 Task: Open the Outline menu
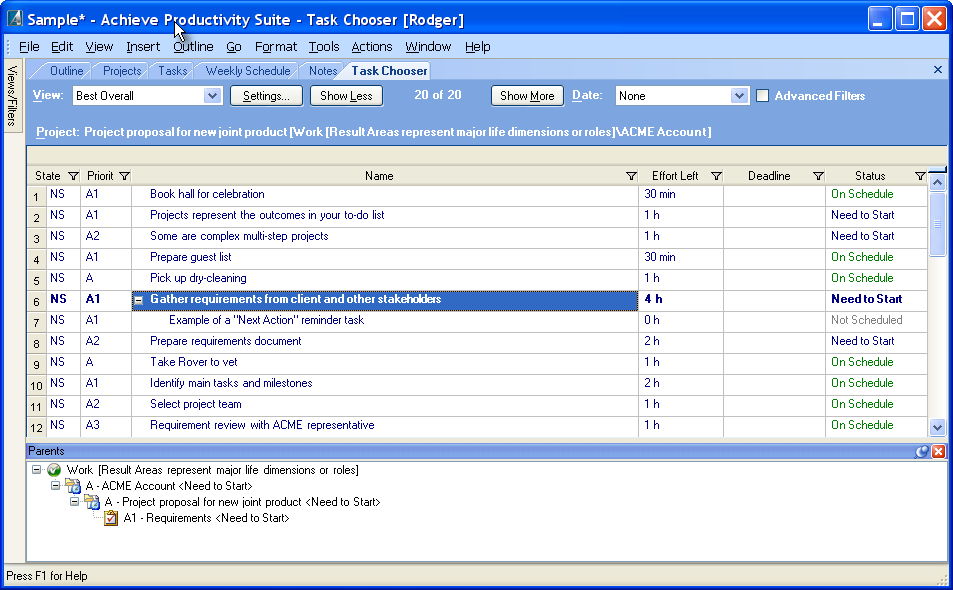coord(193,47)
